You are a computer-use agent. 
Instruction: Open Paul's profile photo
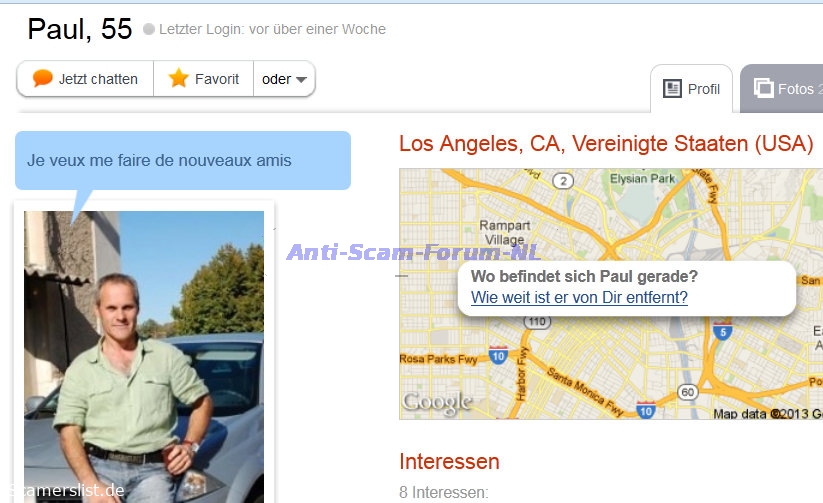pos(144,357)
